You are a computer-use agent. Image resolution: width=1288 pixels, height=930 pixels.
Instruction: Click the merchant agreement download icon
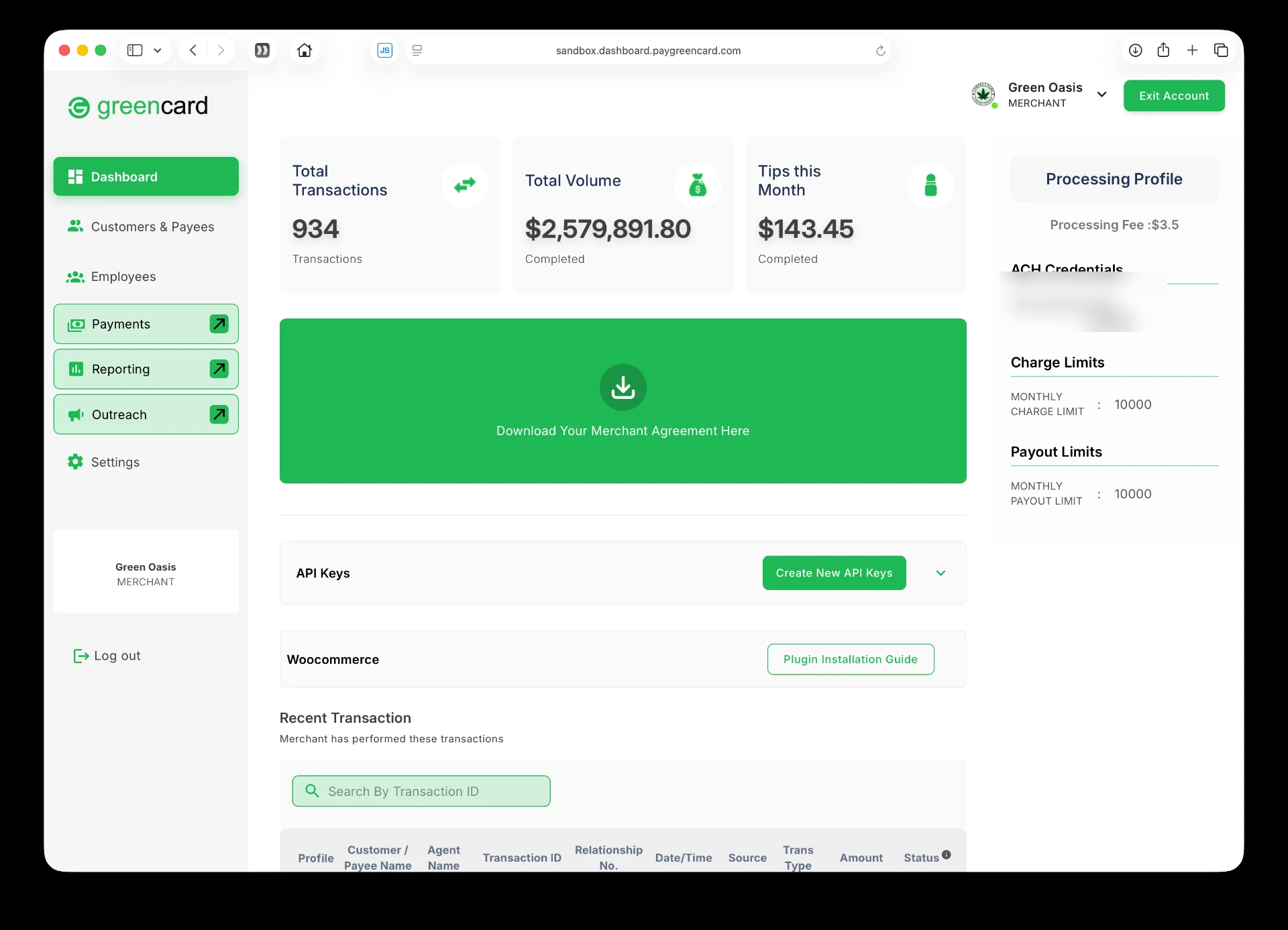pyautogui.click(x=623, y=387)
